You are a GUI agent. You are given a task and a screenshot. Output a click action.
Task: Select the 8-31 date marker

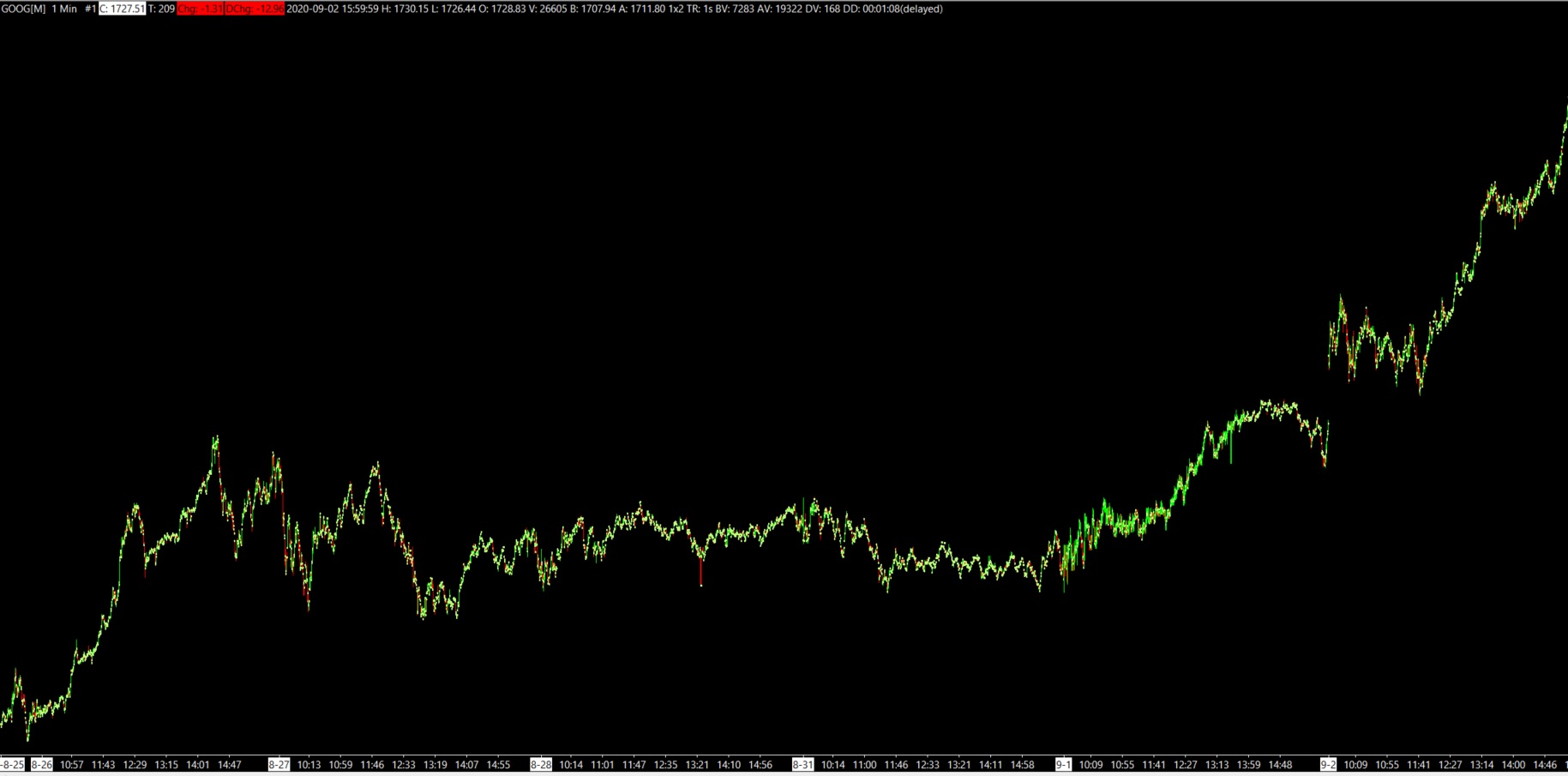tap(802, 765)
